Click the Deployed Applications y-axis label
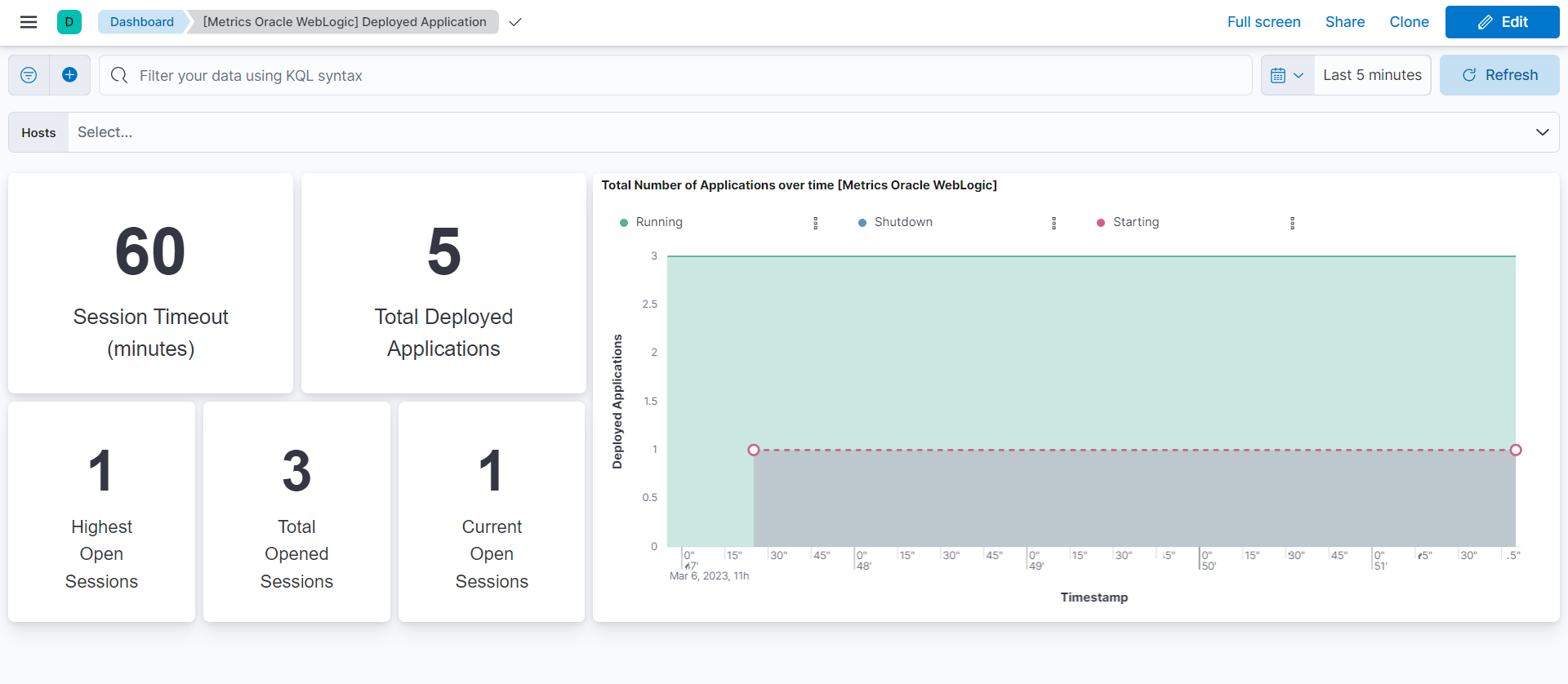This screenshot has width=1568, height=684. pyautogui.click(x=617, y=402)
